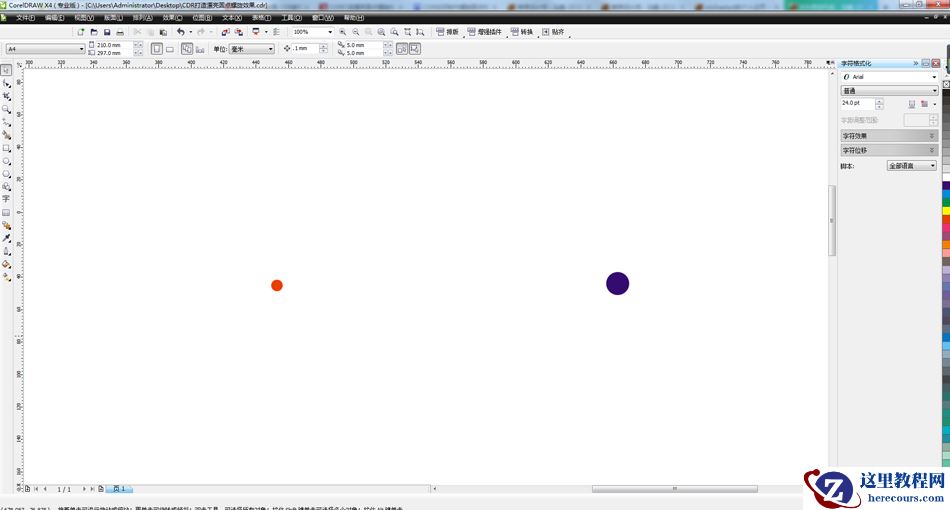Image resolution: width=950 pixels, height=510 pixels.
Task: Select the Outline pen tool
Action: tap(6, 251)
